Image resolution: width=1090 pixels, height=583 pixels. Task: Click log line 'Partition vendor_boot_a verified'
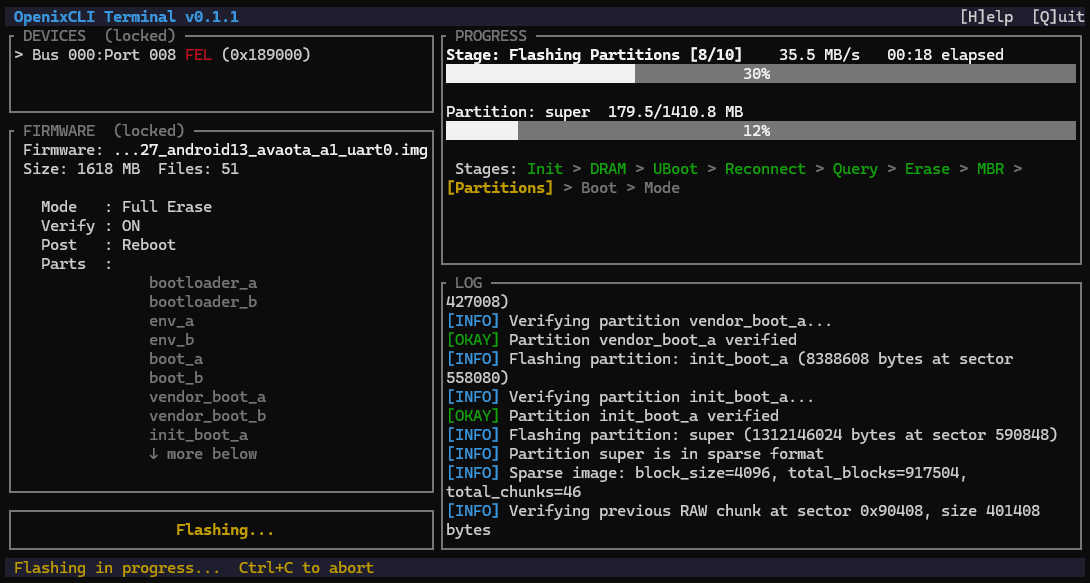pyautogui.click(x=621, y=340)
